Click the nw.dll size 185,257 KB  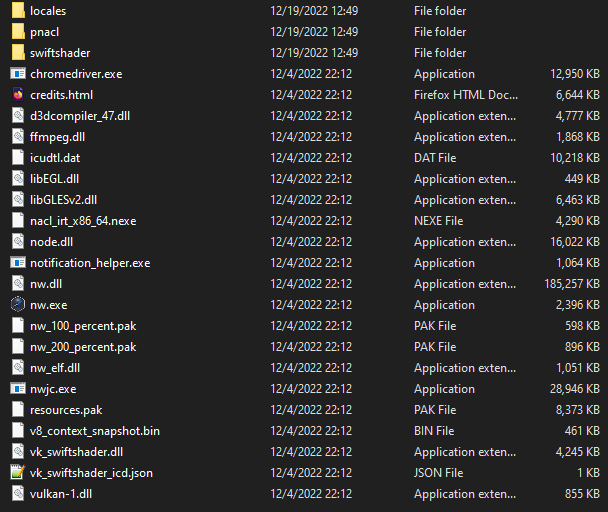[x=572, y=284]
